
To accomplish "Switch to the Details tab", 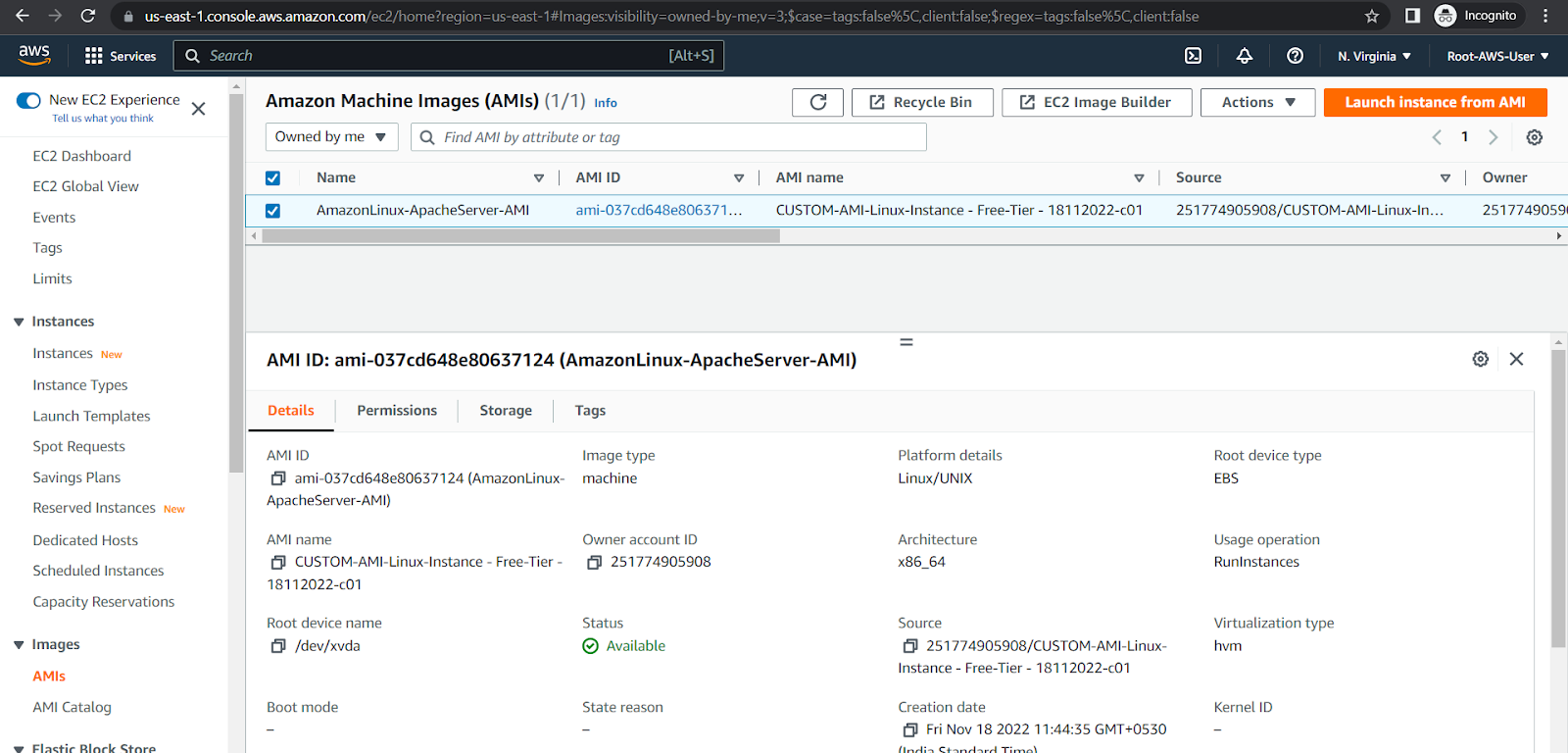I will tap(291, 411).
